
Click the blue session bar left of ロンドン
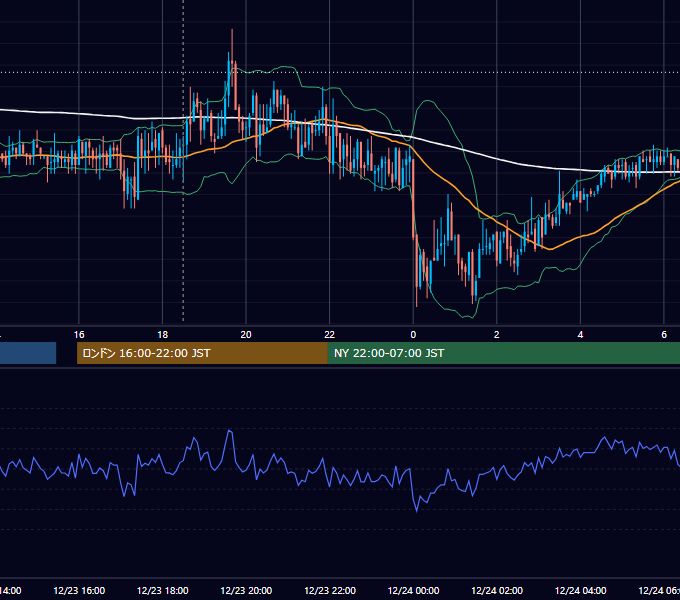pyautogui.click(x=28, y=353)
